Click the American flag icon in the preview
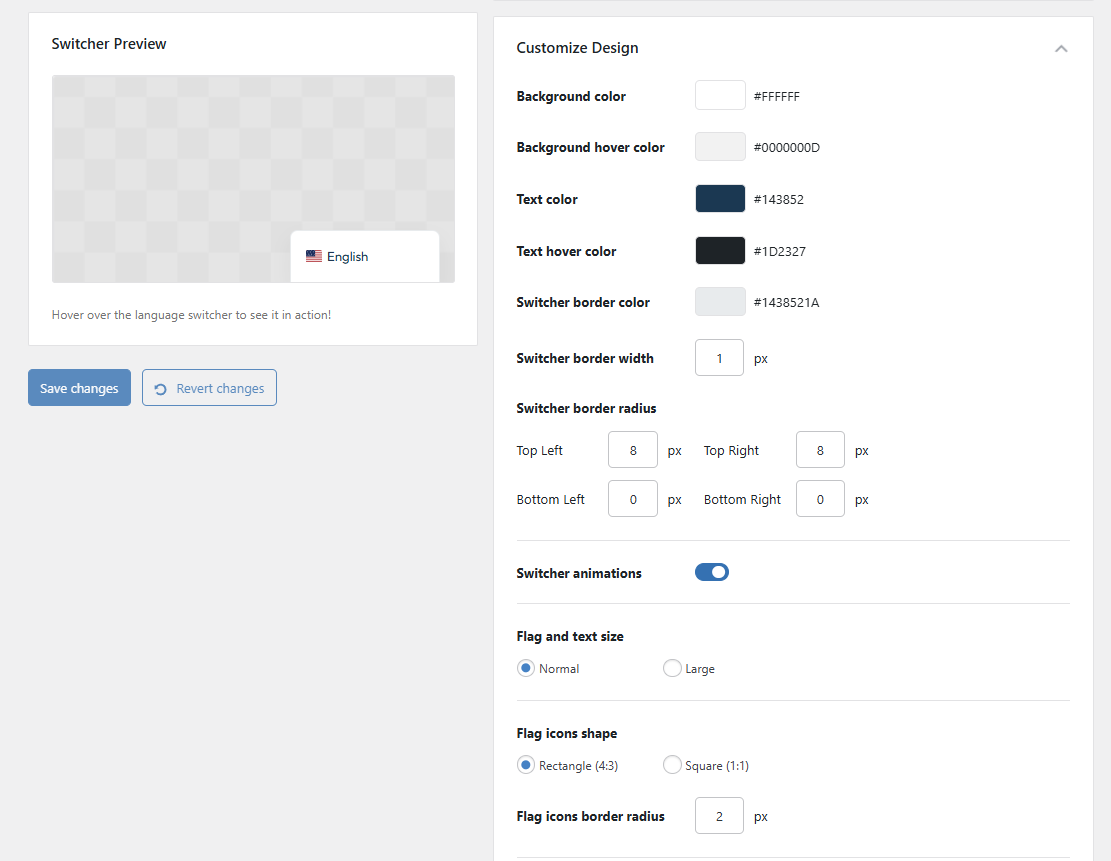Image resolution: width=1111 pixels, height=861 pixels. [x=314, y=256]
